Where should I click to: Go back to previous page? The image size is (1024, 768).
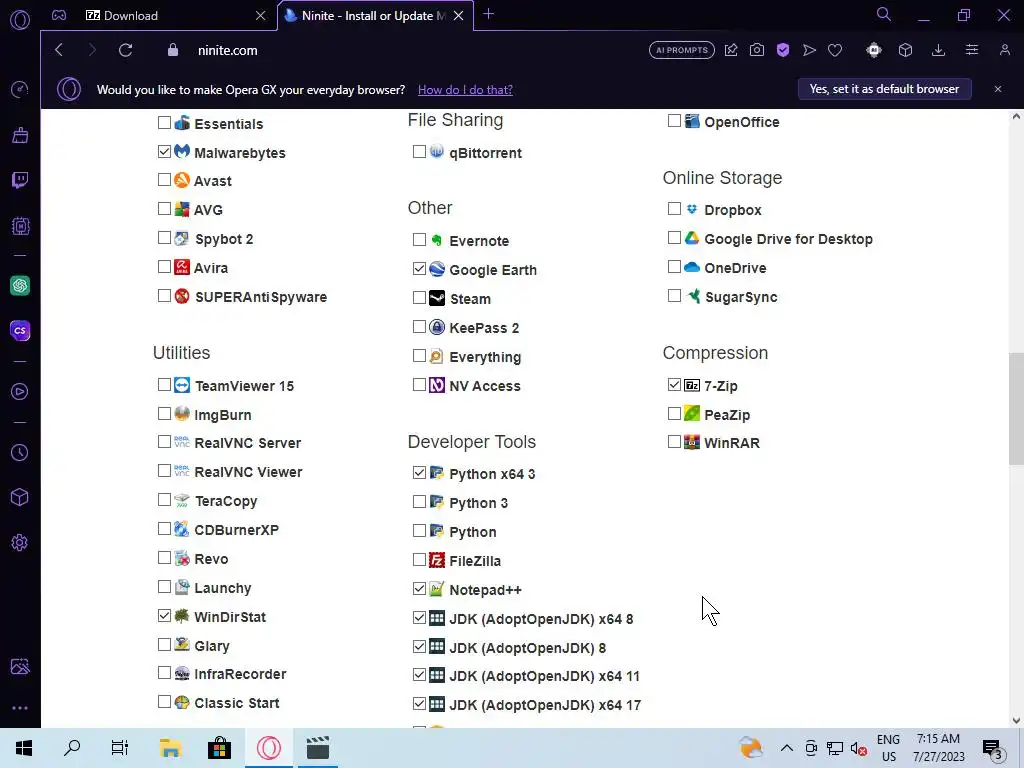click(x=59, y=50)
